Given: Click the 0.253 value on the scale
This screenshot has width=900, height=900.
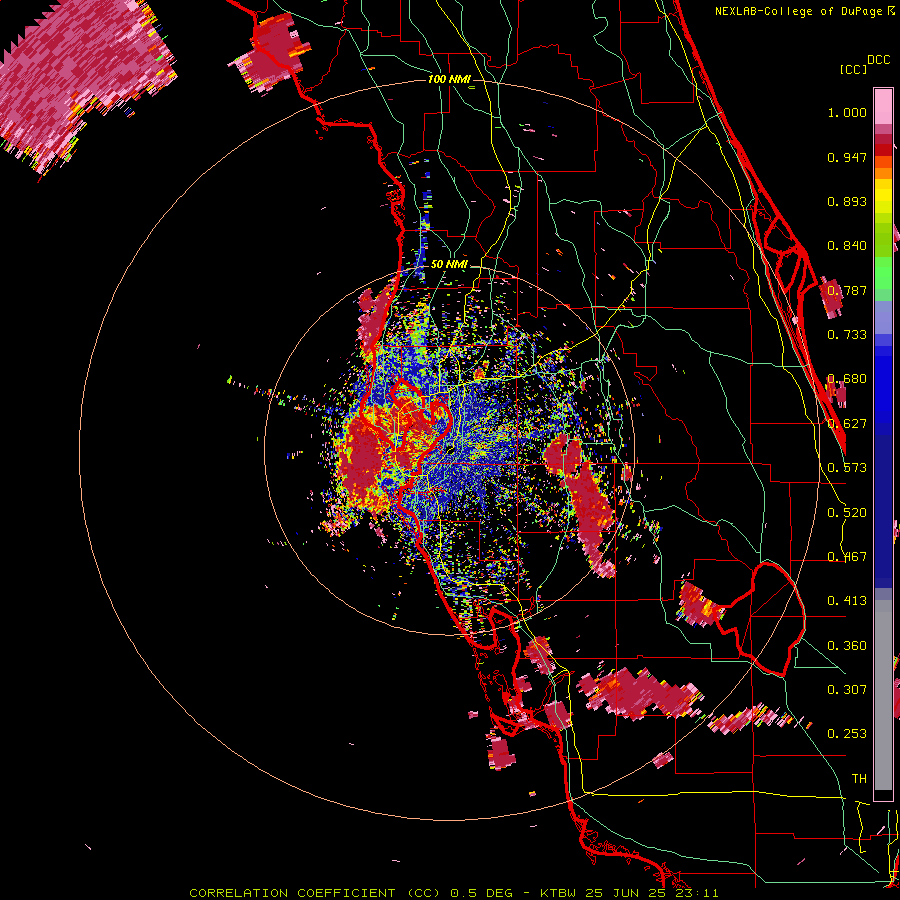Looking at the screenshot, I should (x=847, y=734).
